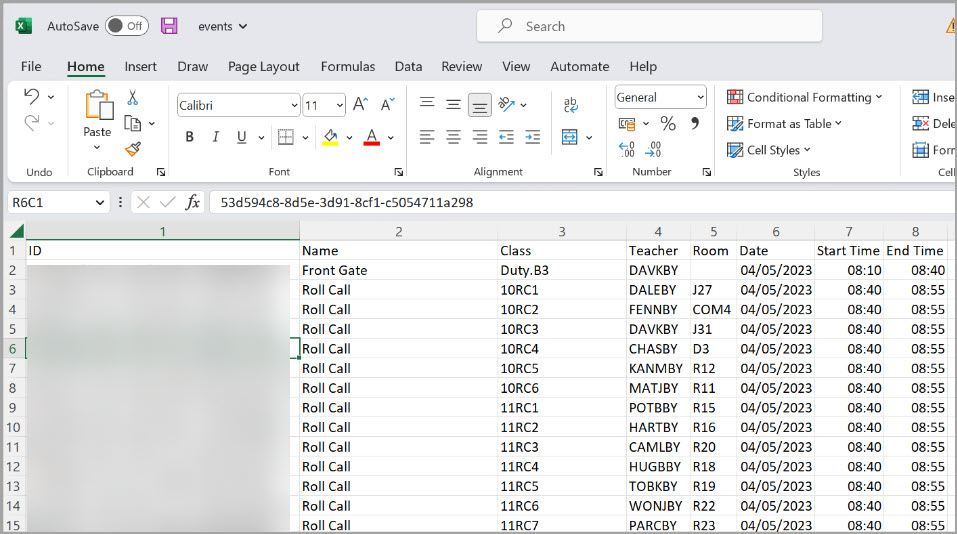Click Increase Indent icon
This screenshot has width=957, height=534.
coord(533,137)
